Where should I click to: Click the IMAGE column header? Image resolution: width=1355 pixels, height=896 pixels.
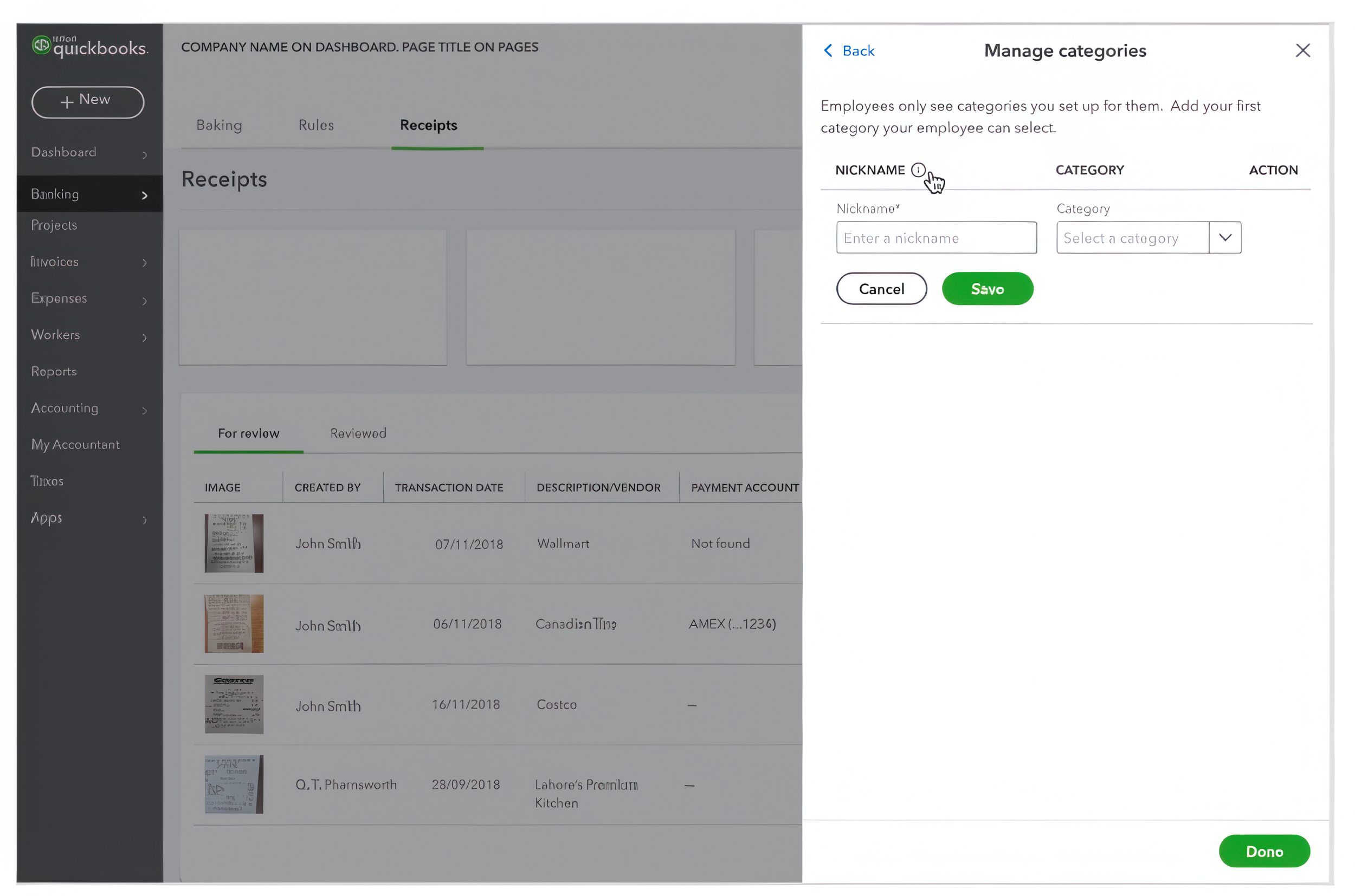tap(222, 488)
